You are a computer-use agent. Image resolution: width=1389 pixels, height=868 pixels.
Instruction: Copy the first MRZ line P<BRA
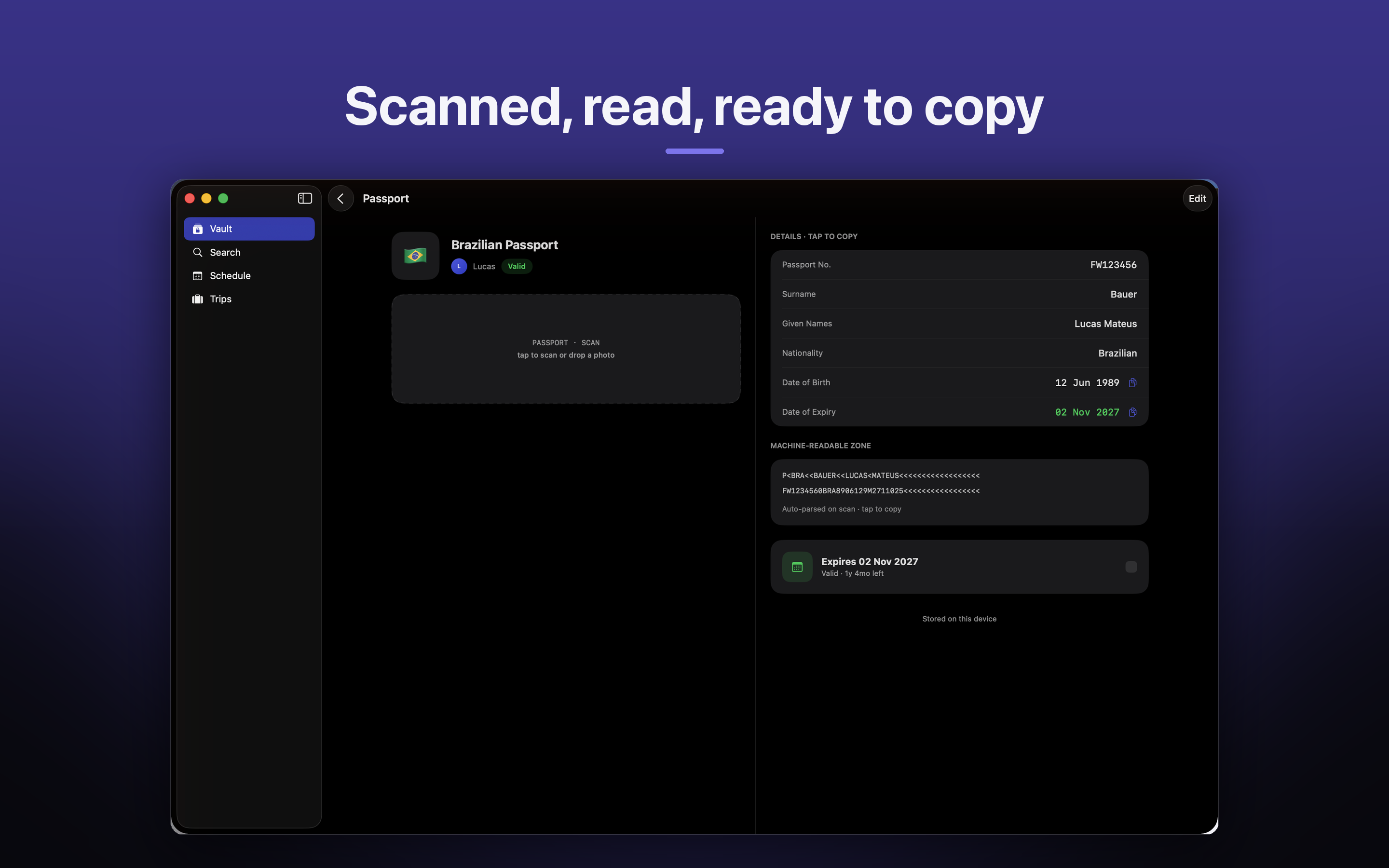click(881, 475)
